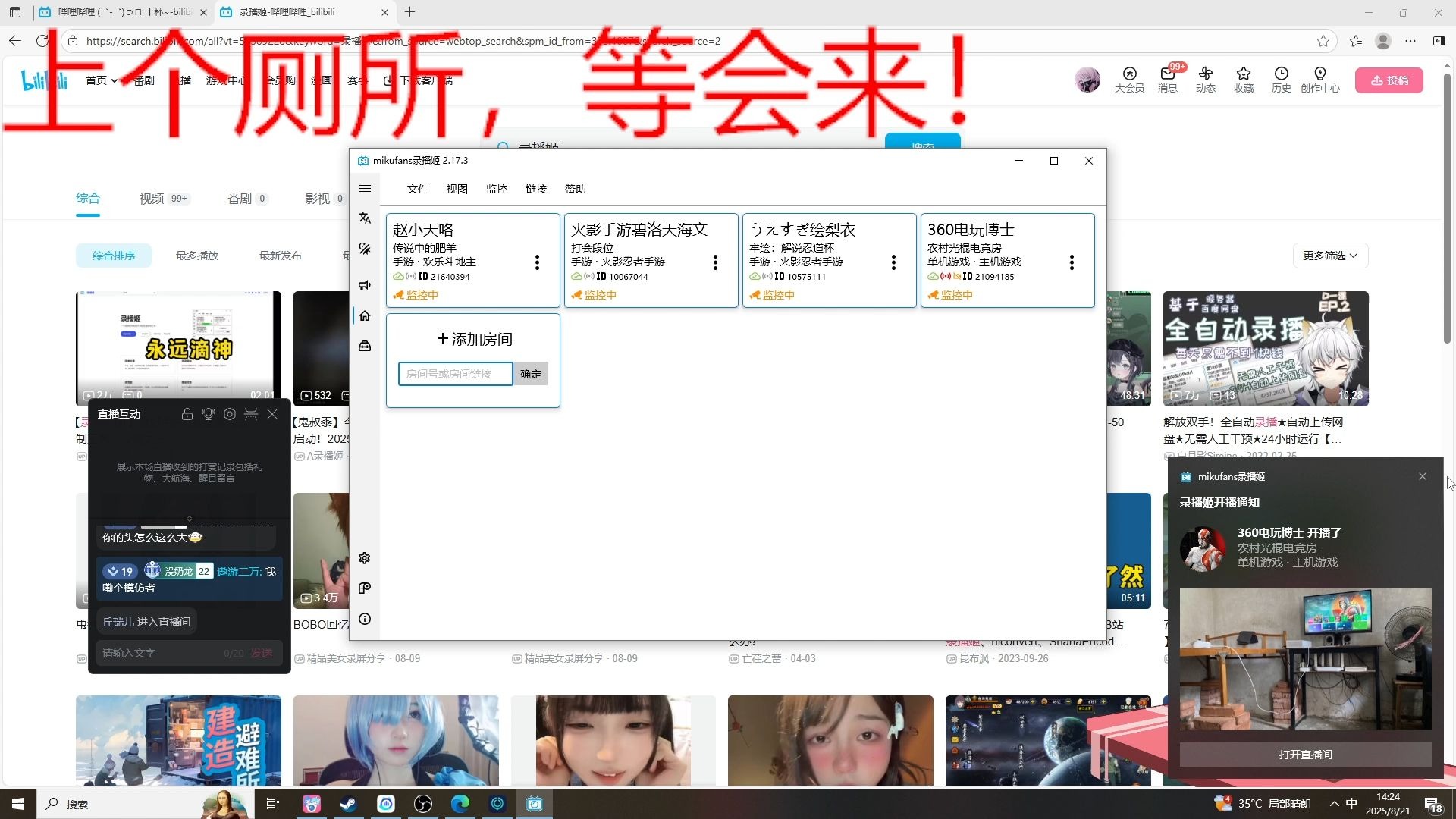Open the about info icon in 录播姬 sidebar
1456x819 pixels.
[x=365, y=619]
